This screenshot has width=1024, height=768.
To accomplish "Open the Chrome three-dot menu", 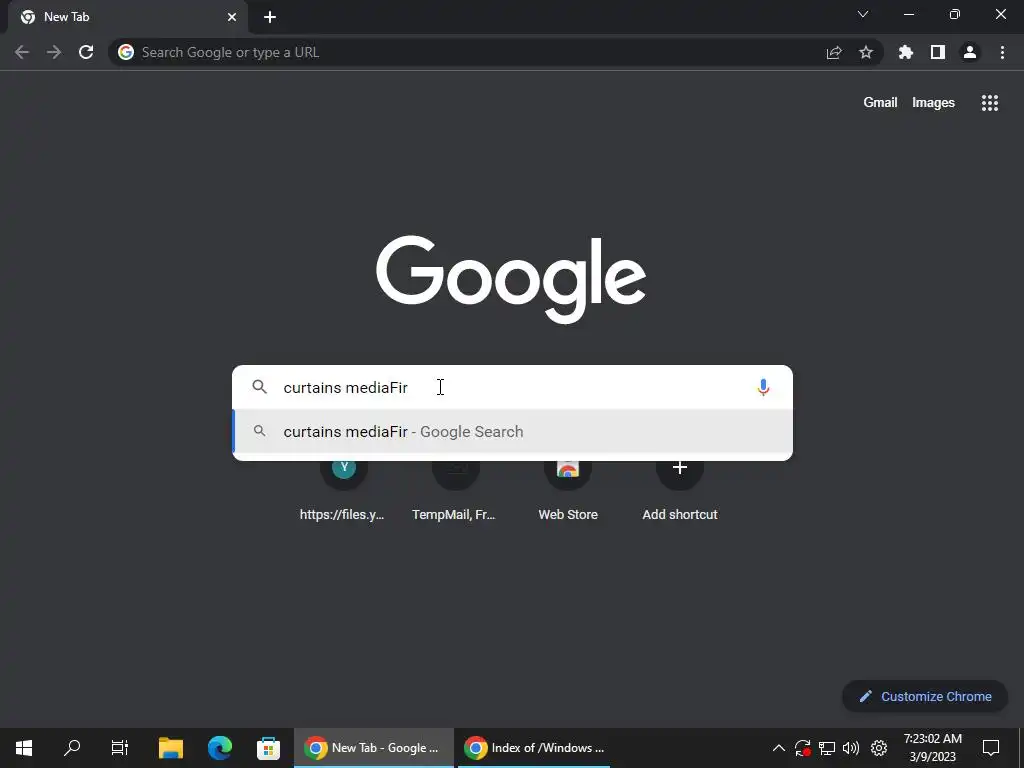I will click(x=1002, y=52).
